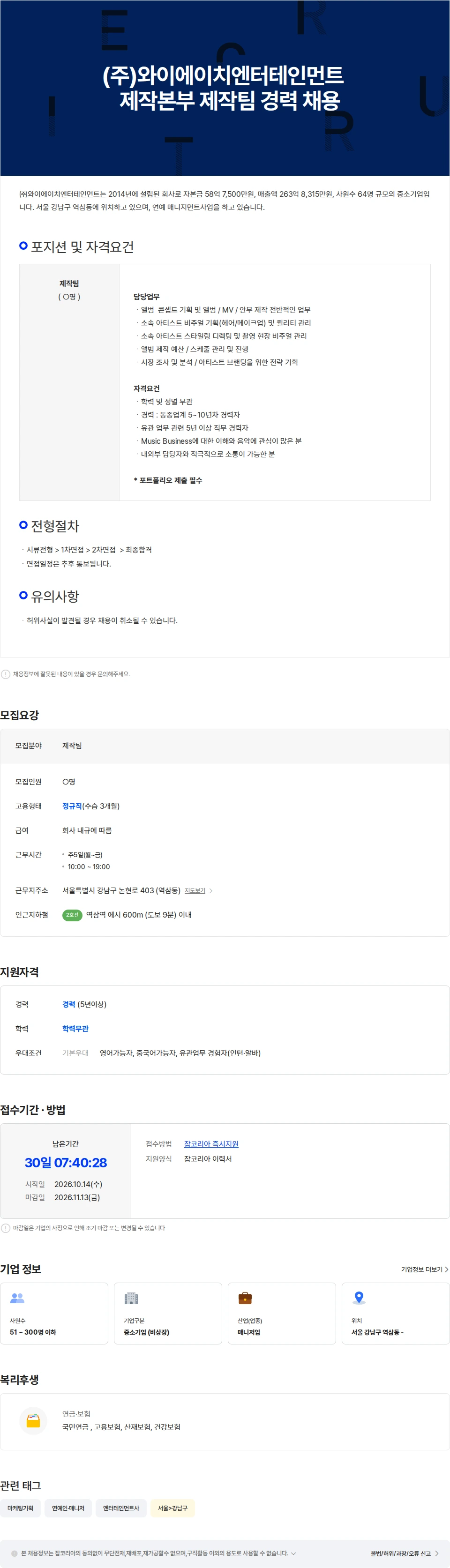The image size is (450, 1568).
Task: Click 불법/허위/과장/오류 신고 report link
Action: (401, 1553)
